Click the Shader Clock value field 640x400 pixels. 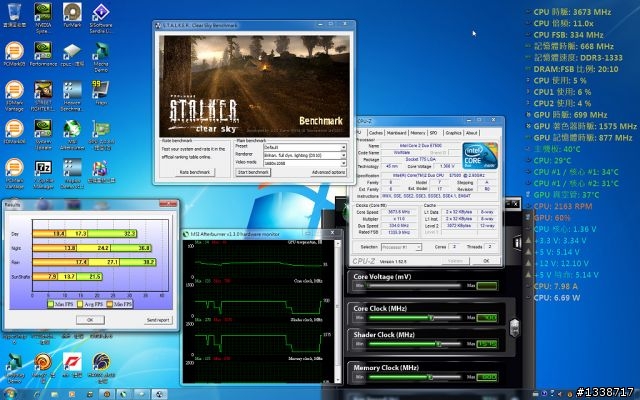487,344
